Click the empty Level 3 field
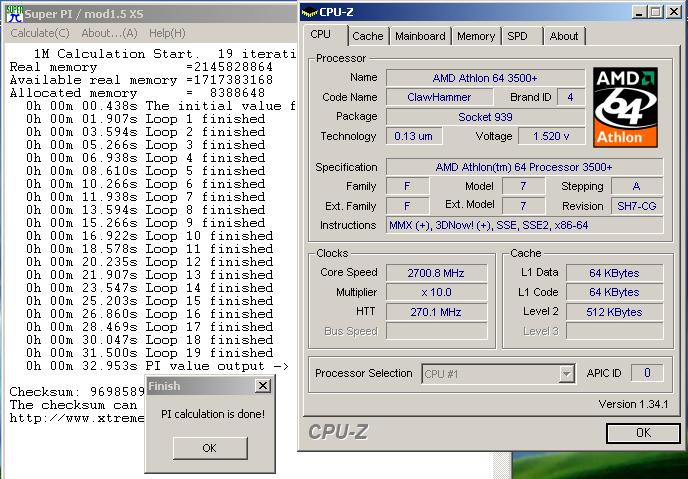This screenshot has width=688, height=479. click(614, 331)
